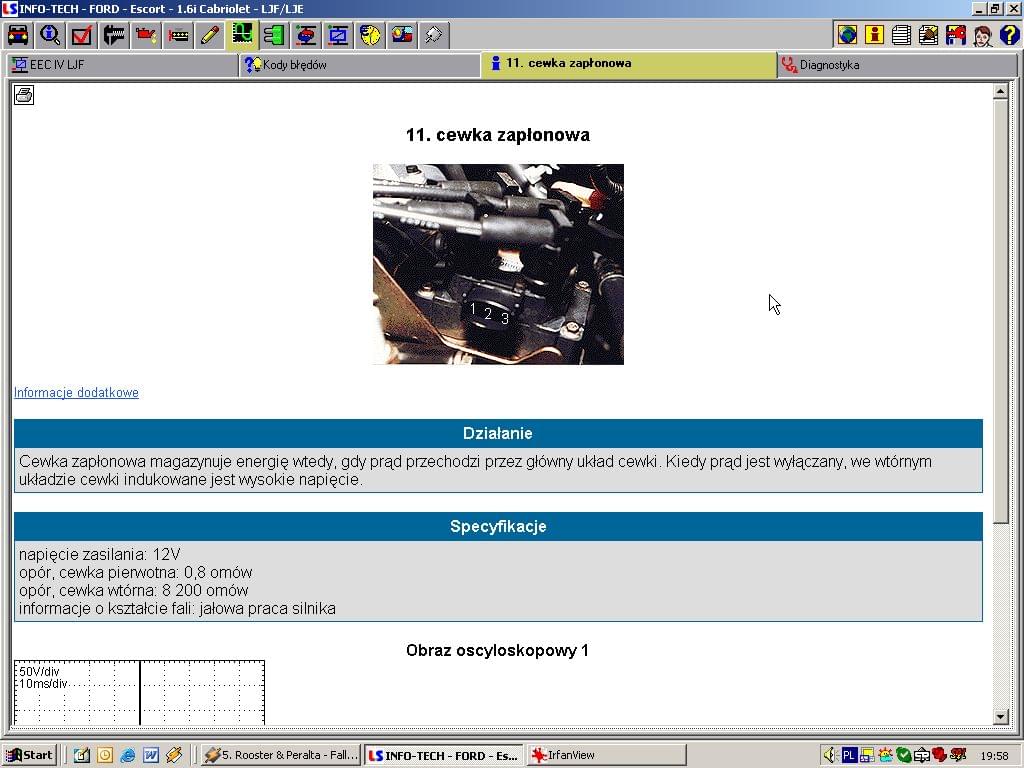The image size is (1024, 768).
Task: Click the documents with notes edit icon
Action: click(928, 35)
